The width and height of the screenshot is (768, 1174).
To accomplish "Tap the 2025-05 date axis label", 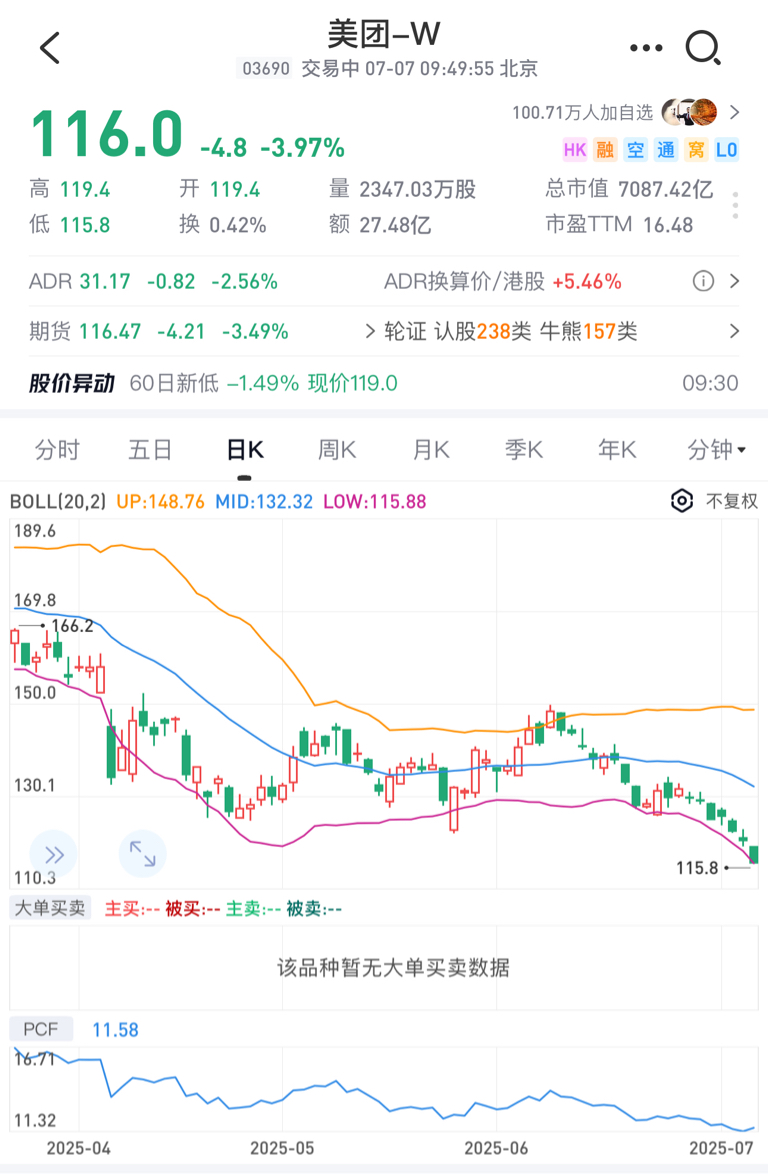I will pos(282,1148).
